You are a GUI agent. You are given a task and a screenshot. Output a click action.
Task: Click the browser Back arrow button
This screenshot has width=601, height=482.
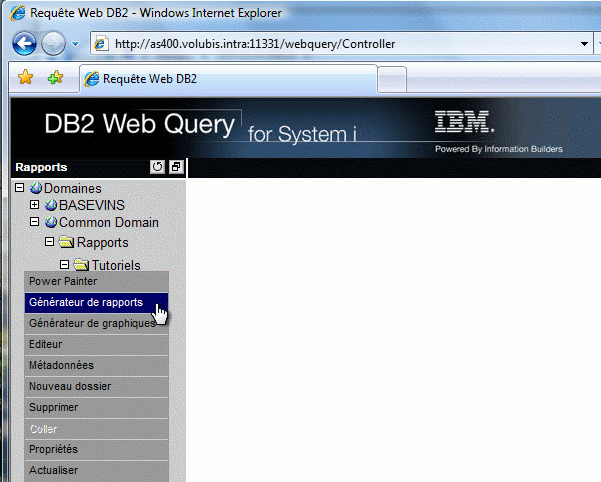25,44
